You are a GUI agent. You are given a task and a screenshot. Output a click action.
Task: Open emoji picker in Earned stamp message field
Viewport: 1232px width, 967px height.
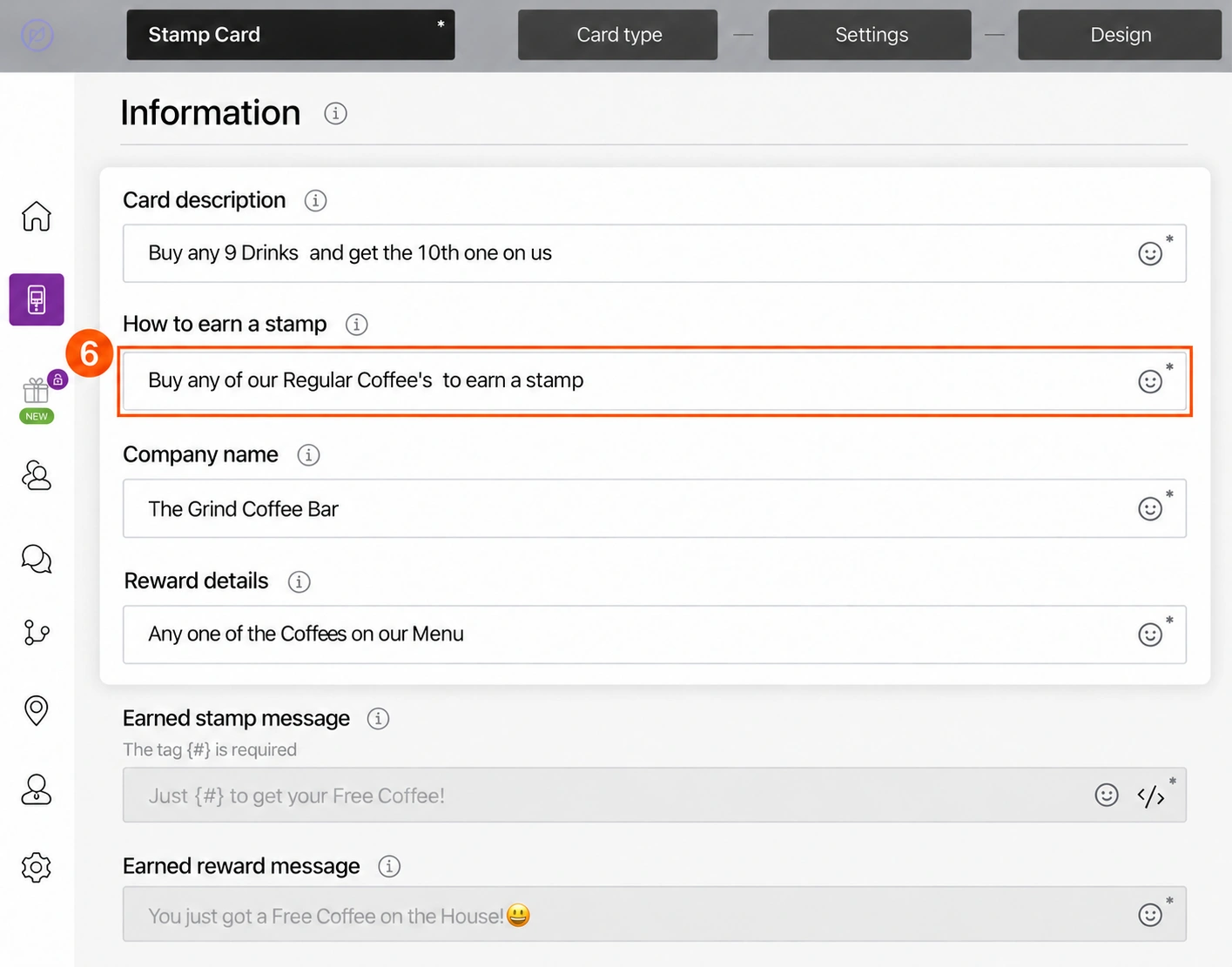pos(1107,795)
